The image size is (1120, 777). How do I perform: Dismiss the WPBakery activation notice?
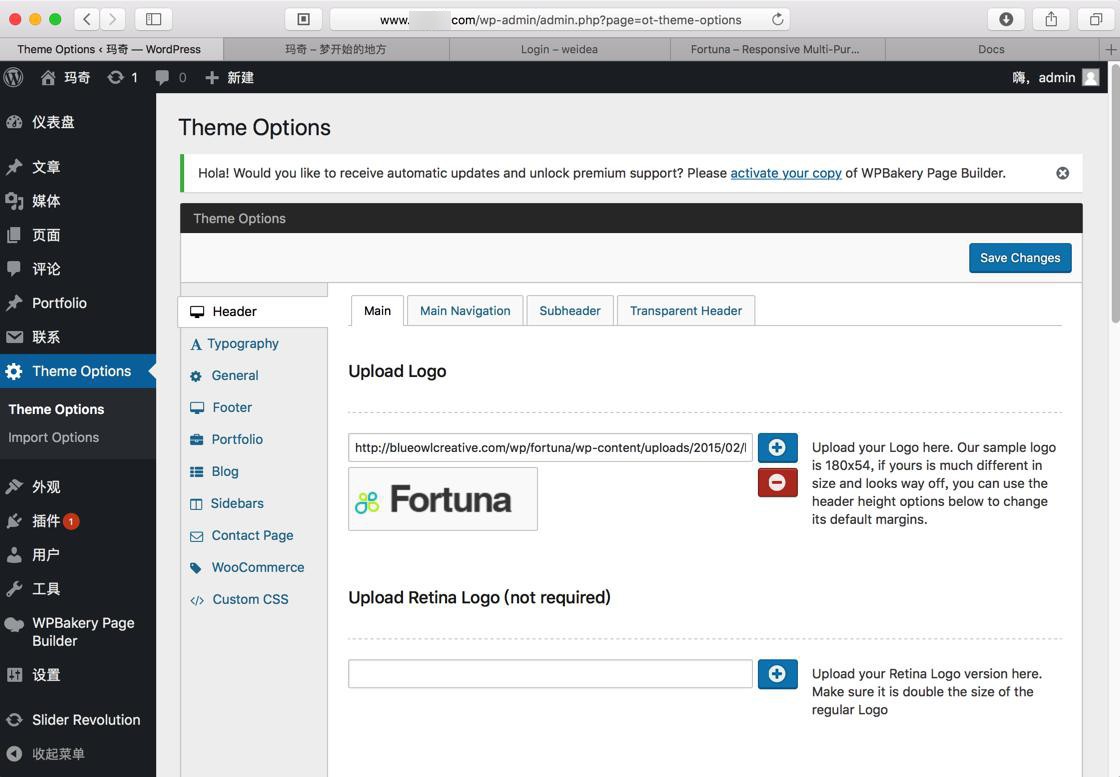[1062, 173]
